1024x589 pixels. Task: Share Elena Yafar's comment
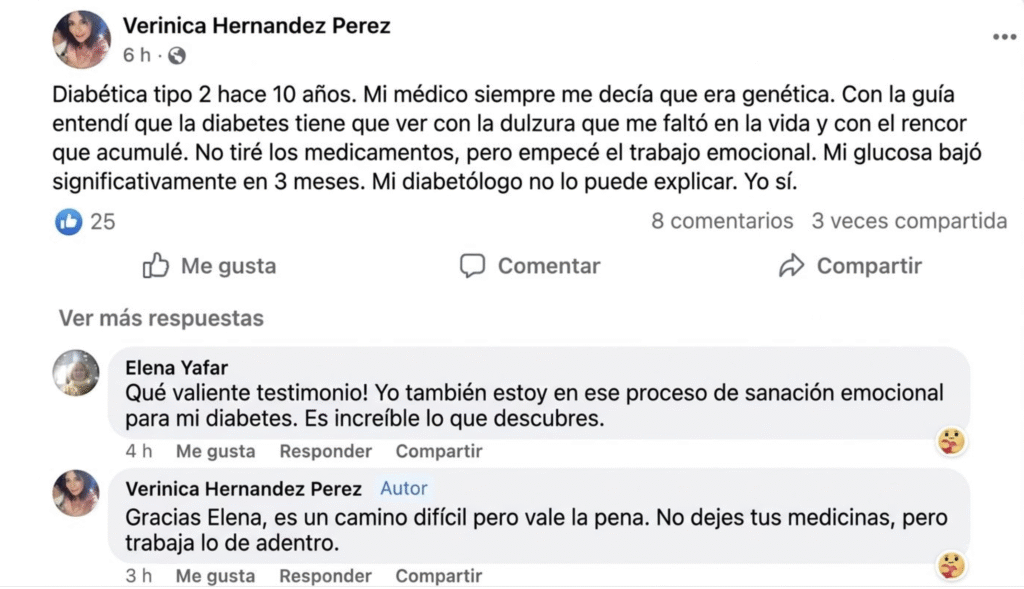coord(438,451)
